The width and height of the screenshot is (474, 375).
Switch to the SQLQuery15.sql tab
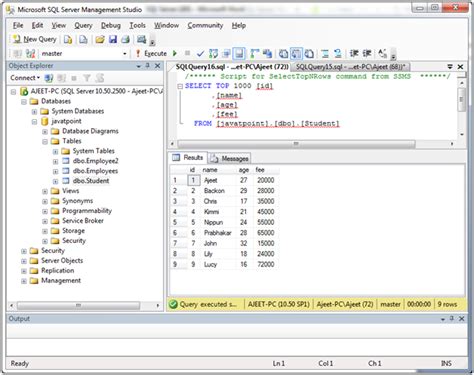(x=350, y=67)
